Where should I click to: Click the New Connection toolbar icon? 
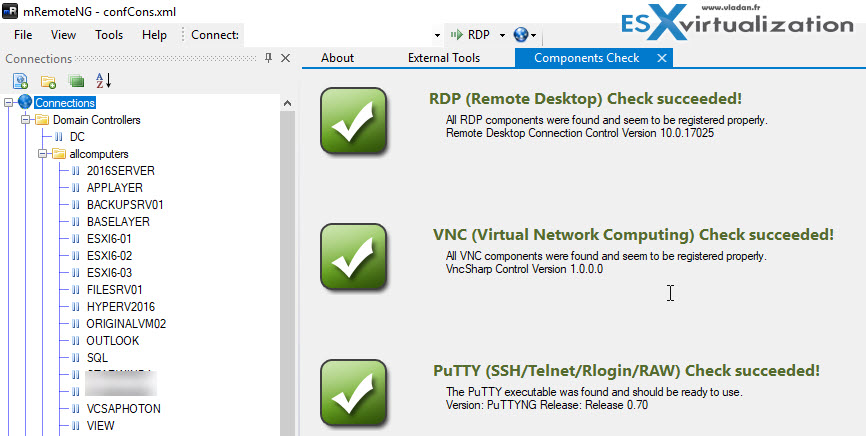coord(20,81)
